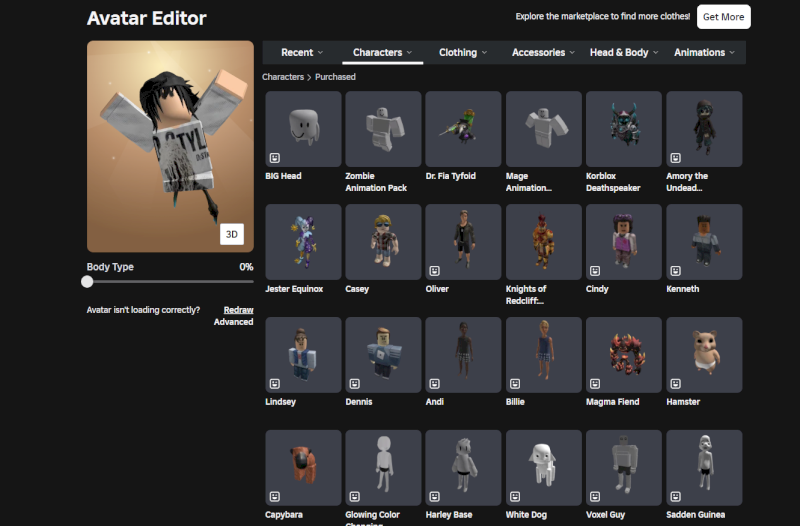The image size is (800, 526).
Task: Click the Redraw link
Action: coord(238,310)
